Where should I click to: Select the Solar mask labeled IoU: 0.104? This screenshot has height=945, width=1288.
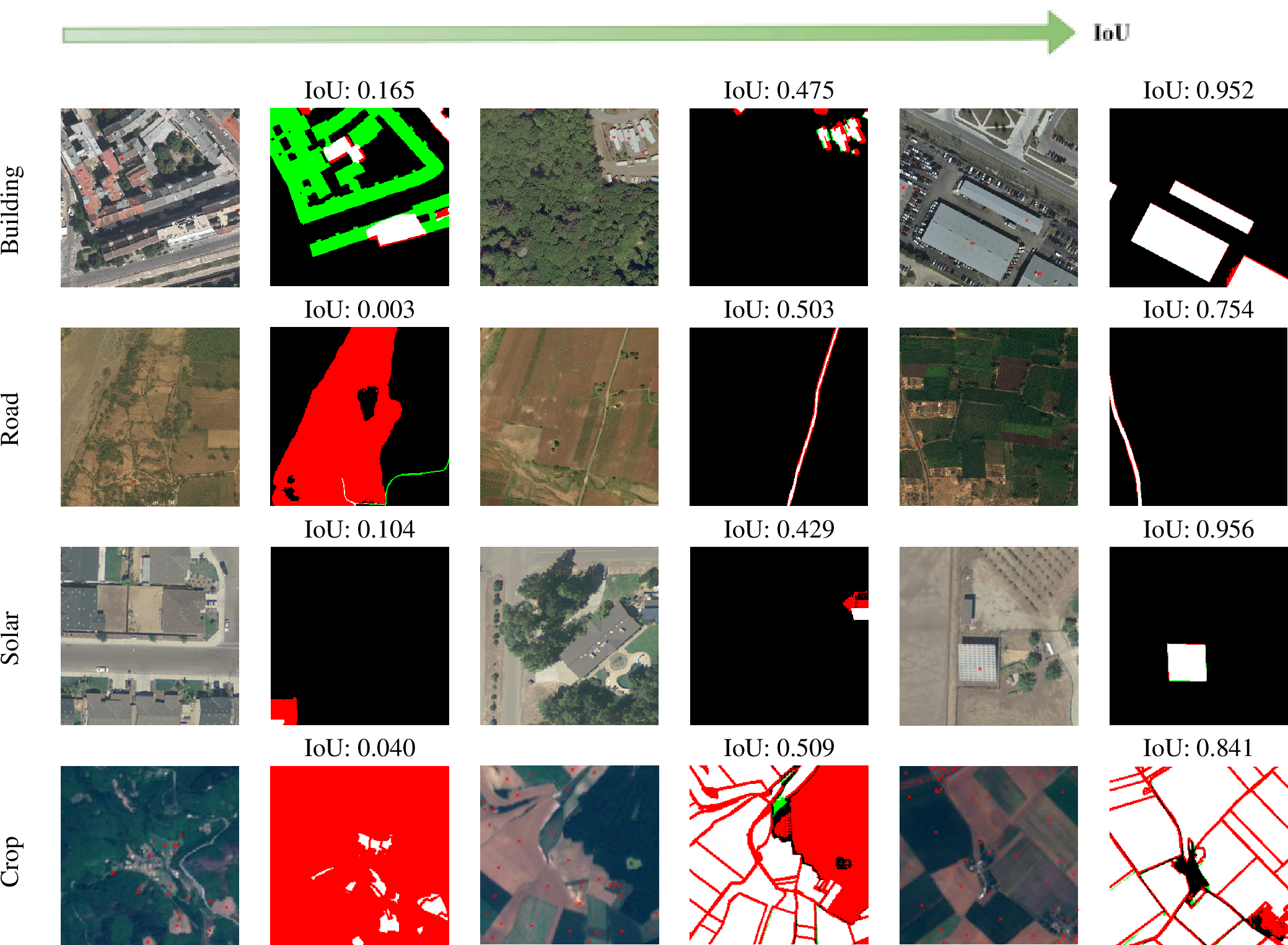[x=359, y=636]
